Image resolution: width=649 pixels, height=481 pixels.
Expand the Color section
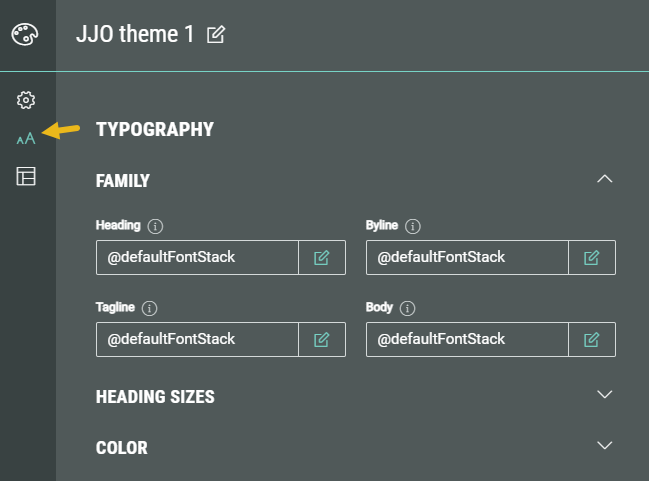pyautogui.click(x=603, y=445)
